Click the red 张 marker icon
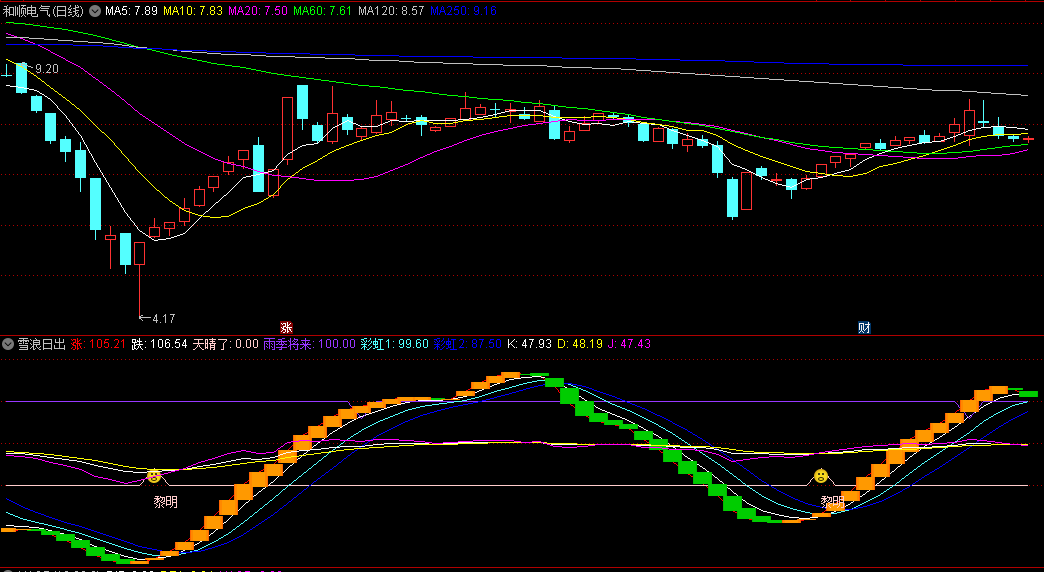1044x572 pixels. [286, 328]
